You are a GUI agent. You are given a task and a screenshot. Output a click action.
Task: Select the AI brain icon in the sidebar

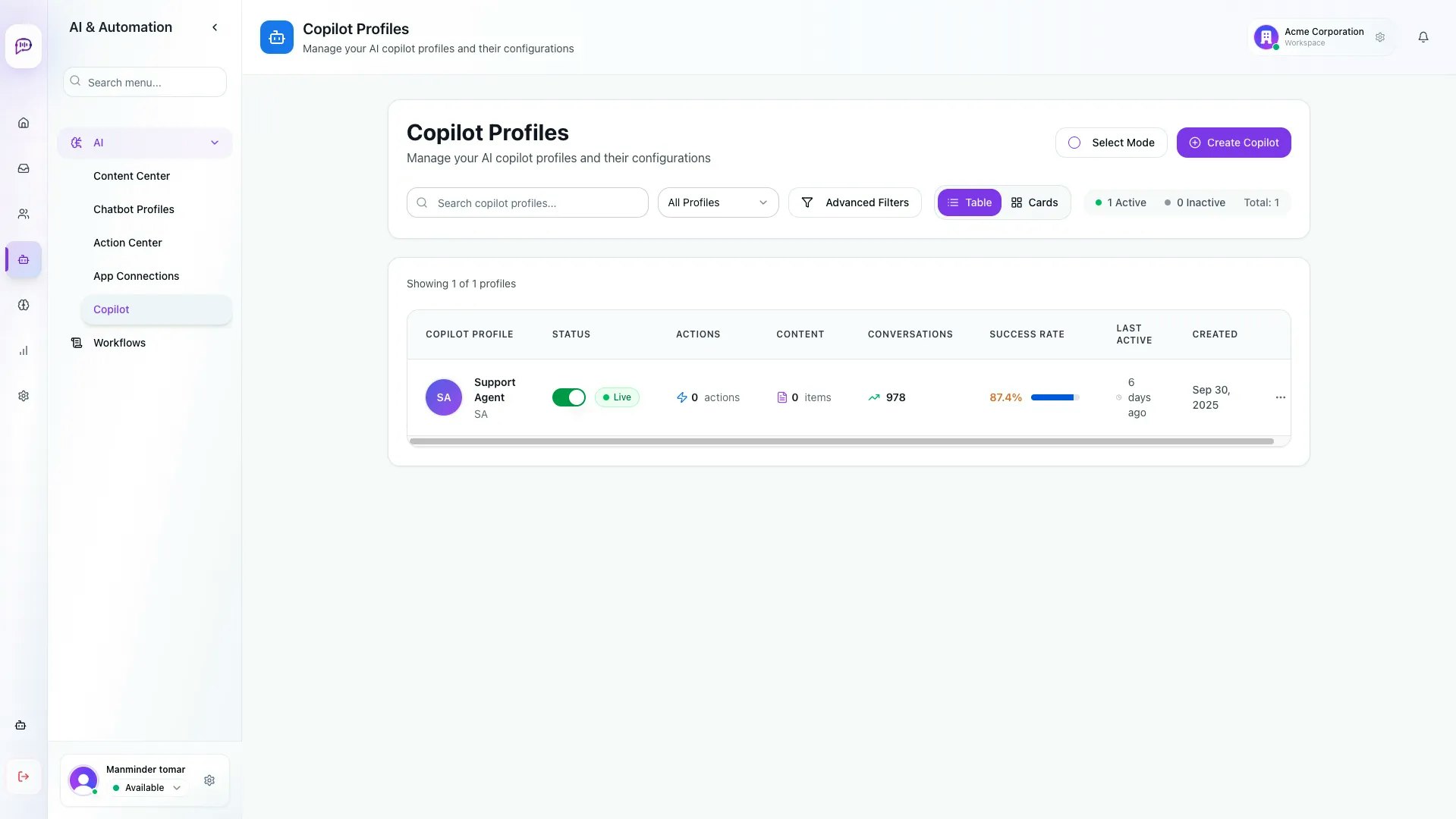24,305
